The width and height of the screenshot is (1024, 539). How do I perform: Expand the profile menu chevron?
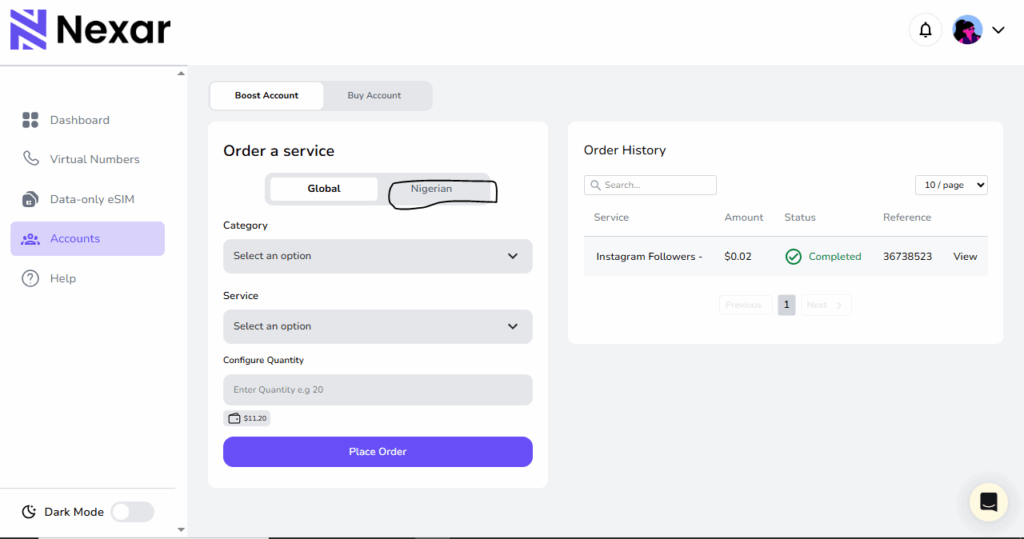(998, 30)
